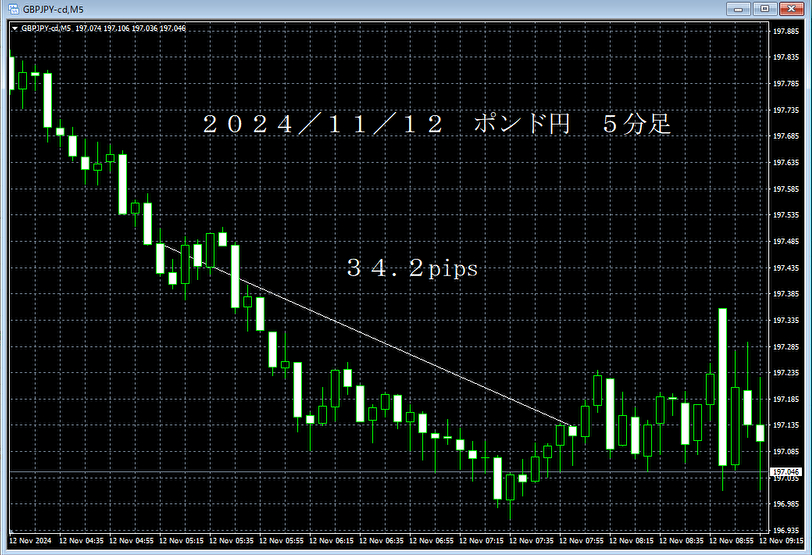Screen dimensions: 812x555
Task: Click time axis label '12 Nov 05:15'
Action: click(x=181, y=541)
